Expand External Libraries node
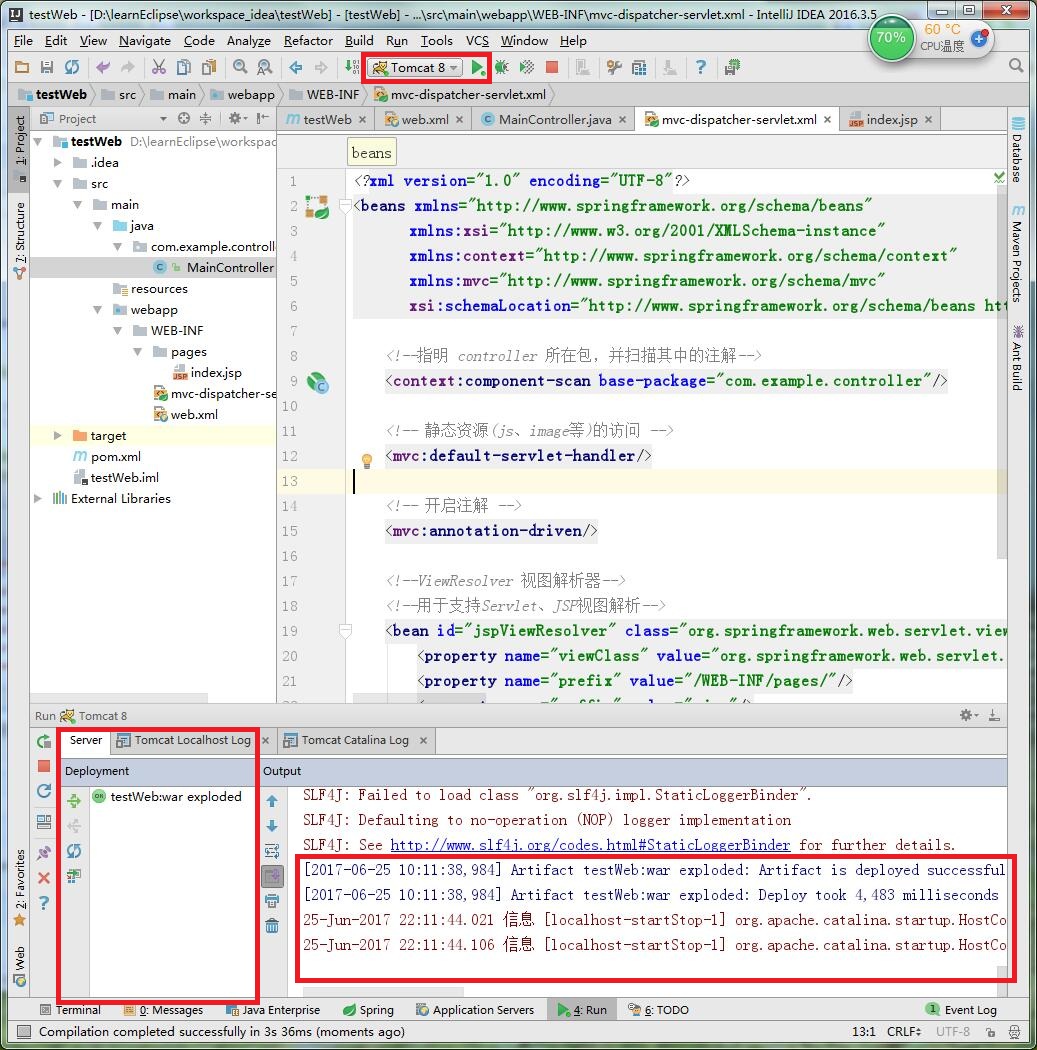Viewport: 1037px width, 1050px height. pyautogui.click(x=38, y=498)
